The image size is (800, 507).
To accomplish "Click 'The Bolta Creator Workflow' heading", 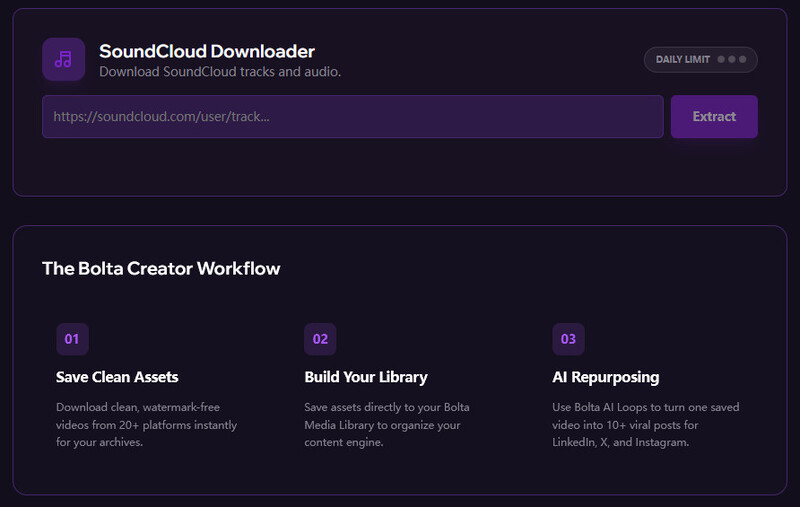I will tap(161, 269).
